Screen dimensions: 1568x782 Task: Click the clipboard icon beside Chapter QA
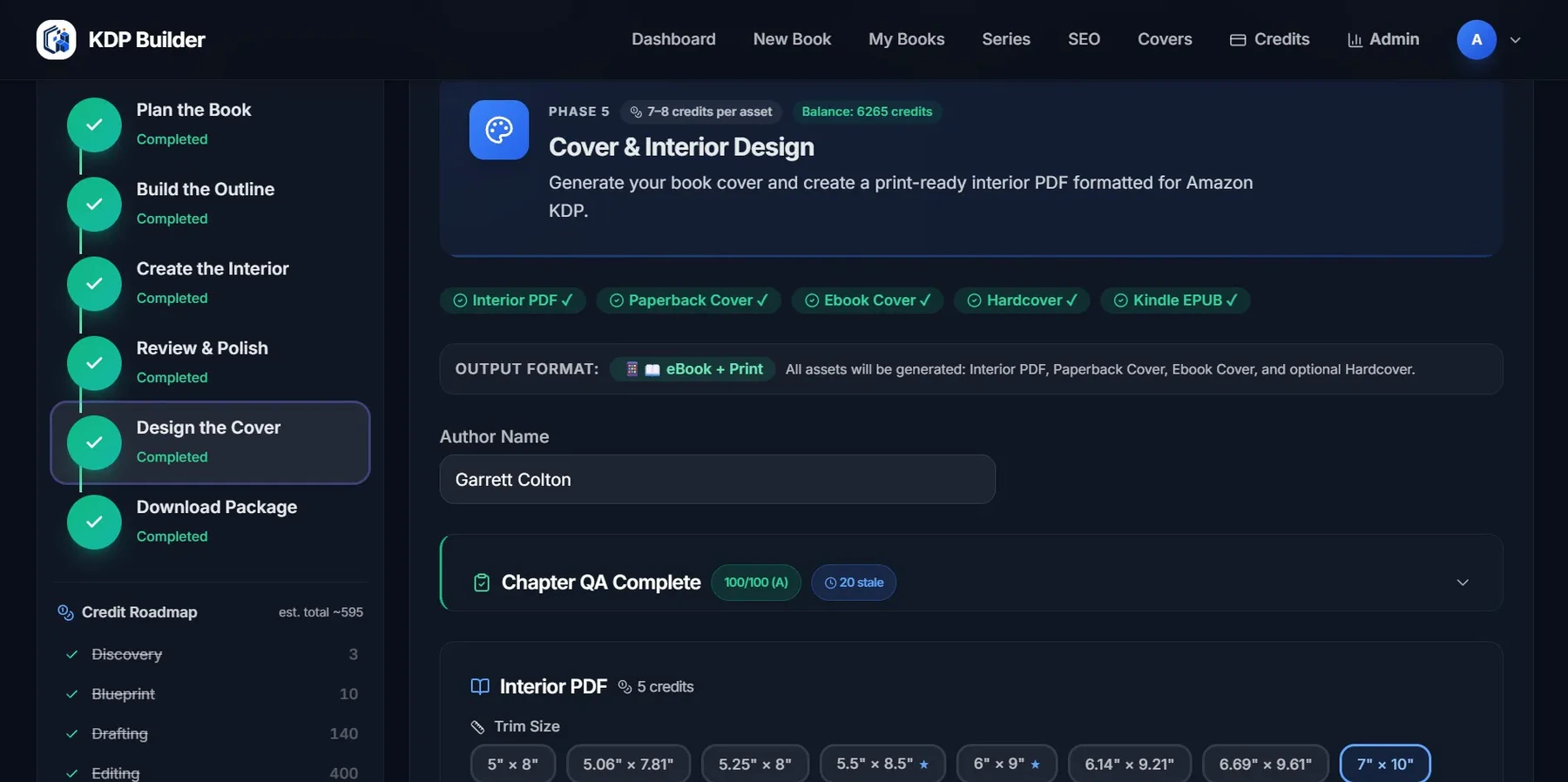482,583
